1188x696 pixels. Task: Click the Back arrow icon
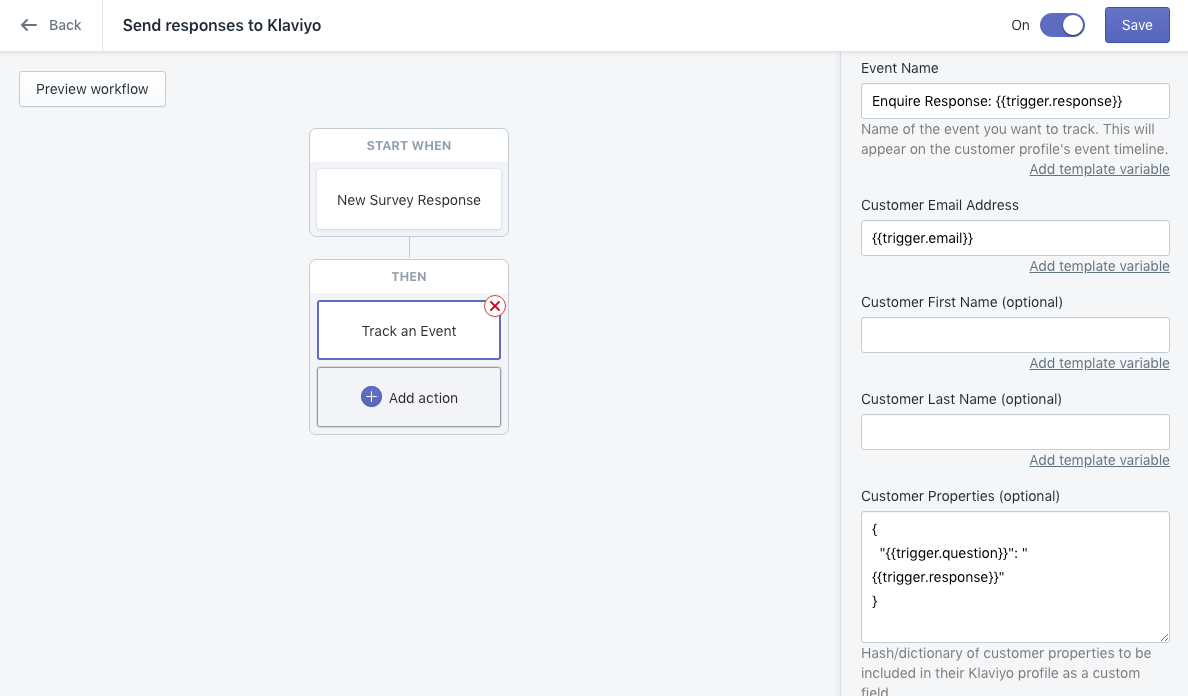coord(29,25)
